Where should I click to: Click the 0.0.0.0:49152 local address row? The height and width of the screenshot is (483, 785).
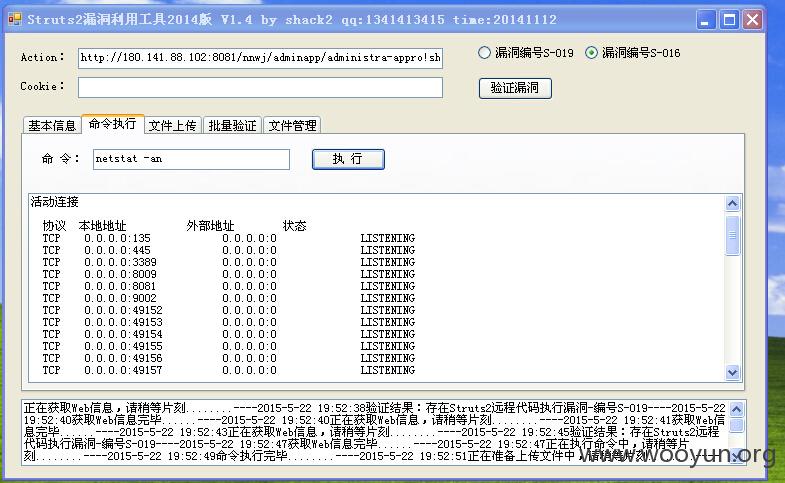[x=123, y=310]
